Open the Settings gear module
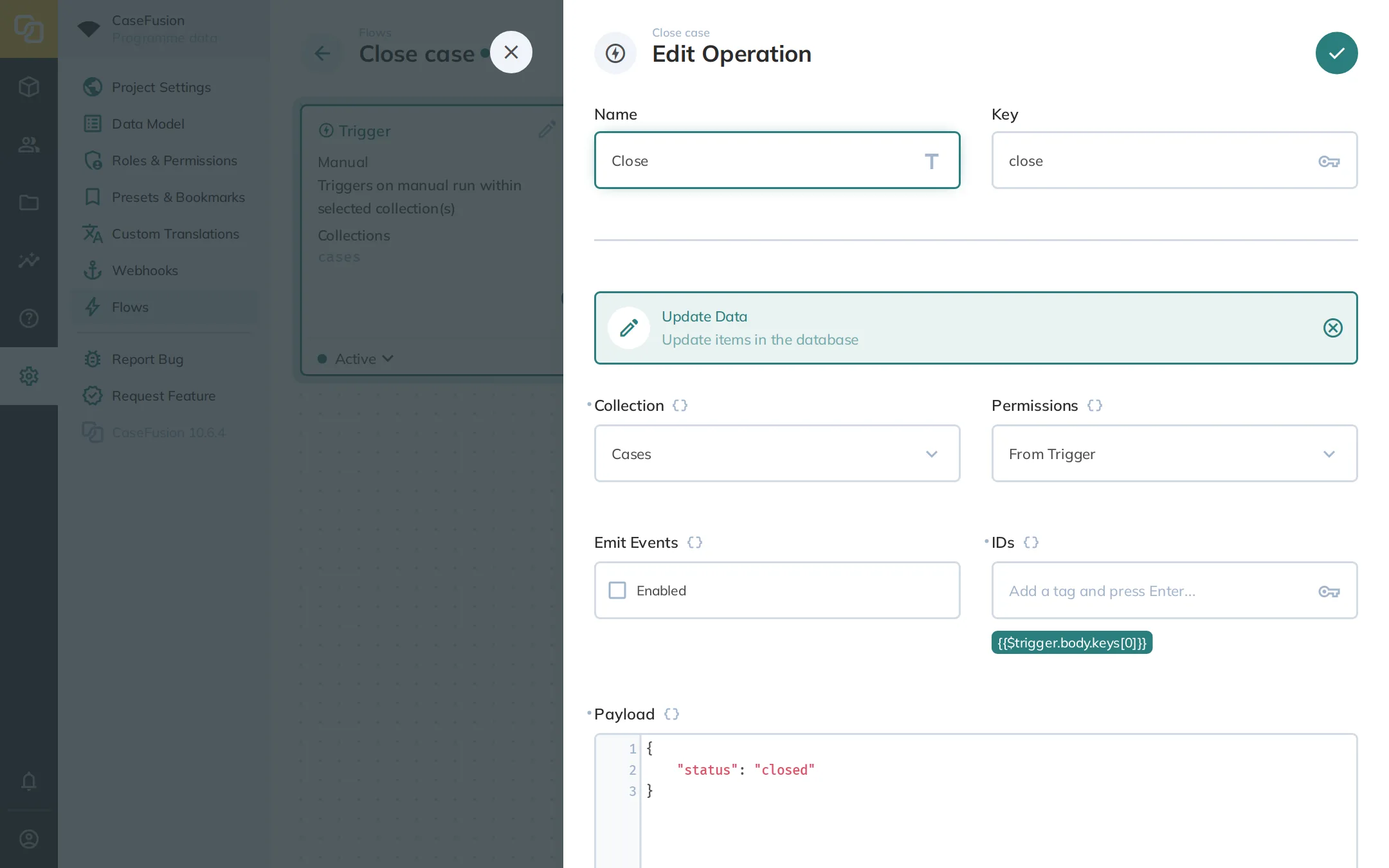 [29, 376]
